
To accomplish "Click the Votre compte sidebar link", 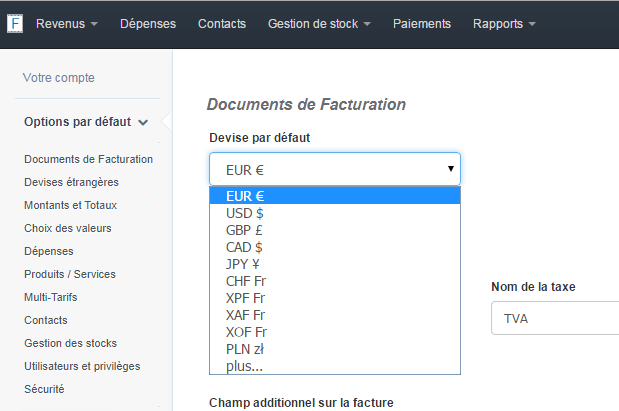I will point(58,78).
